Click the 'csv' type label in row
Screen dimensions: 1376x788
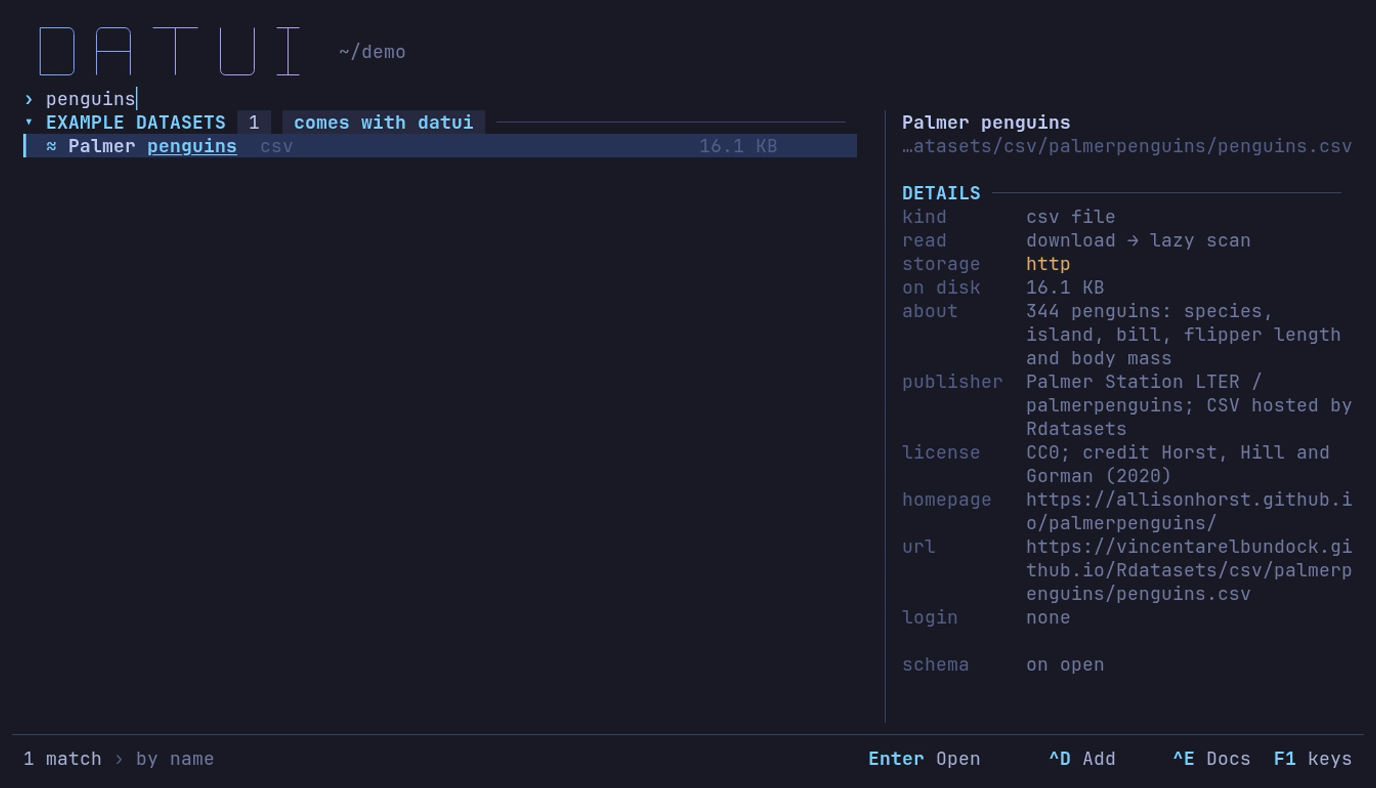pos(277,146)
